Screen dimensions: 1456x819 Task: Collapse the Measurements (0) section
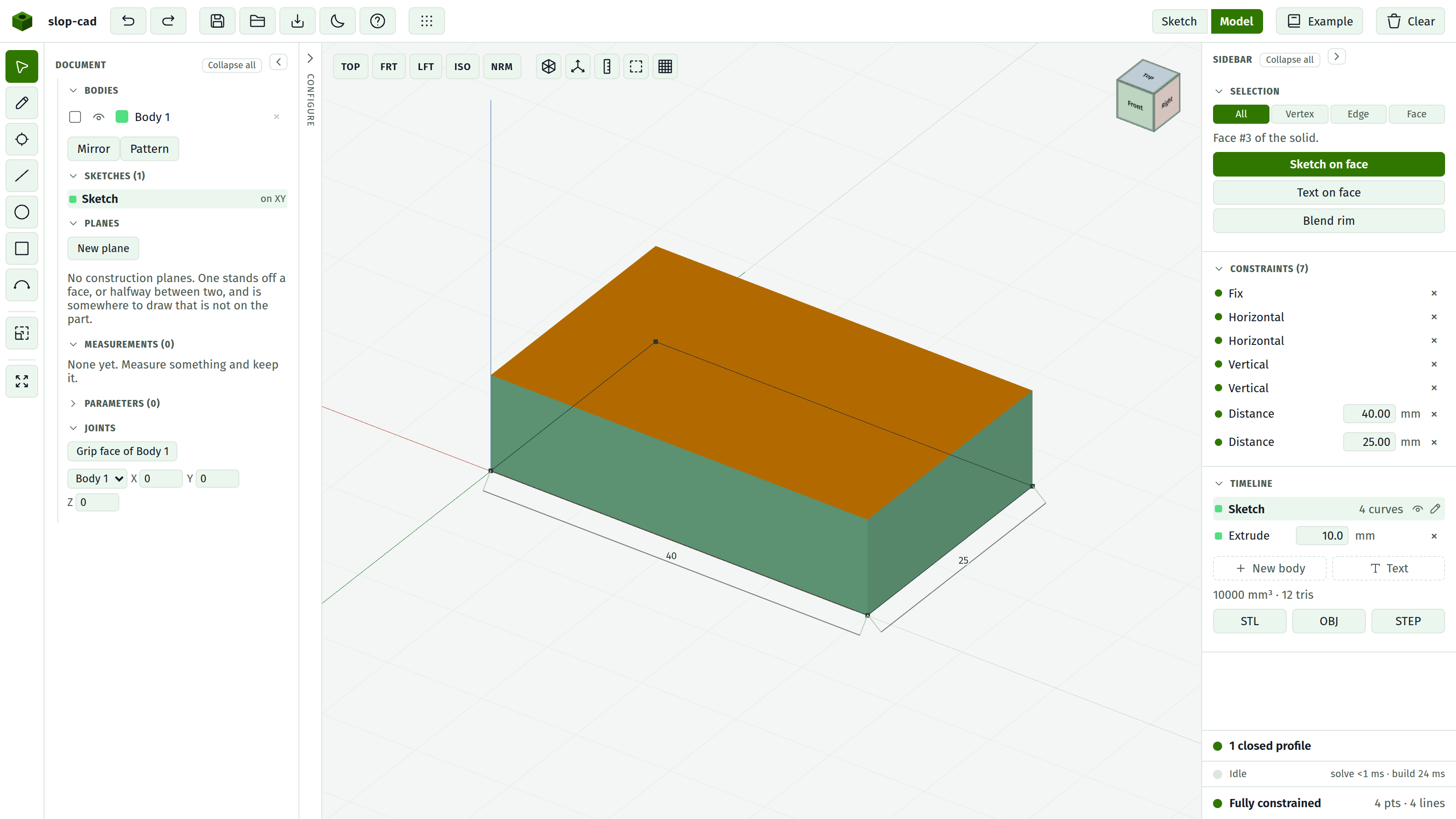click(x=73, y=344)
